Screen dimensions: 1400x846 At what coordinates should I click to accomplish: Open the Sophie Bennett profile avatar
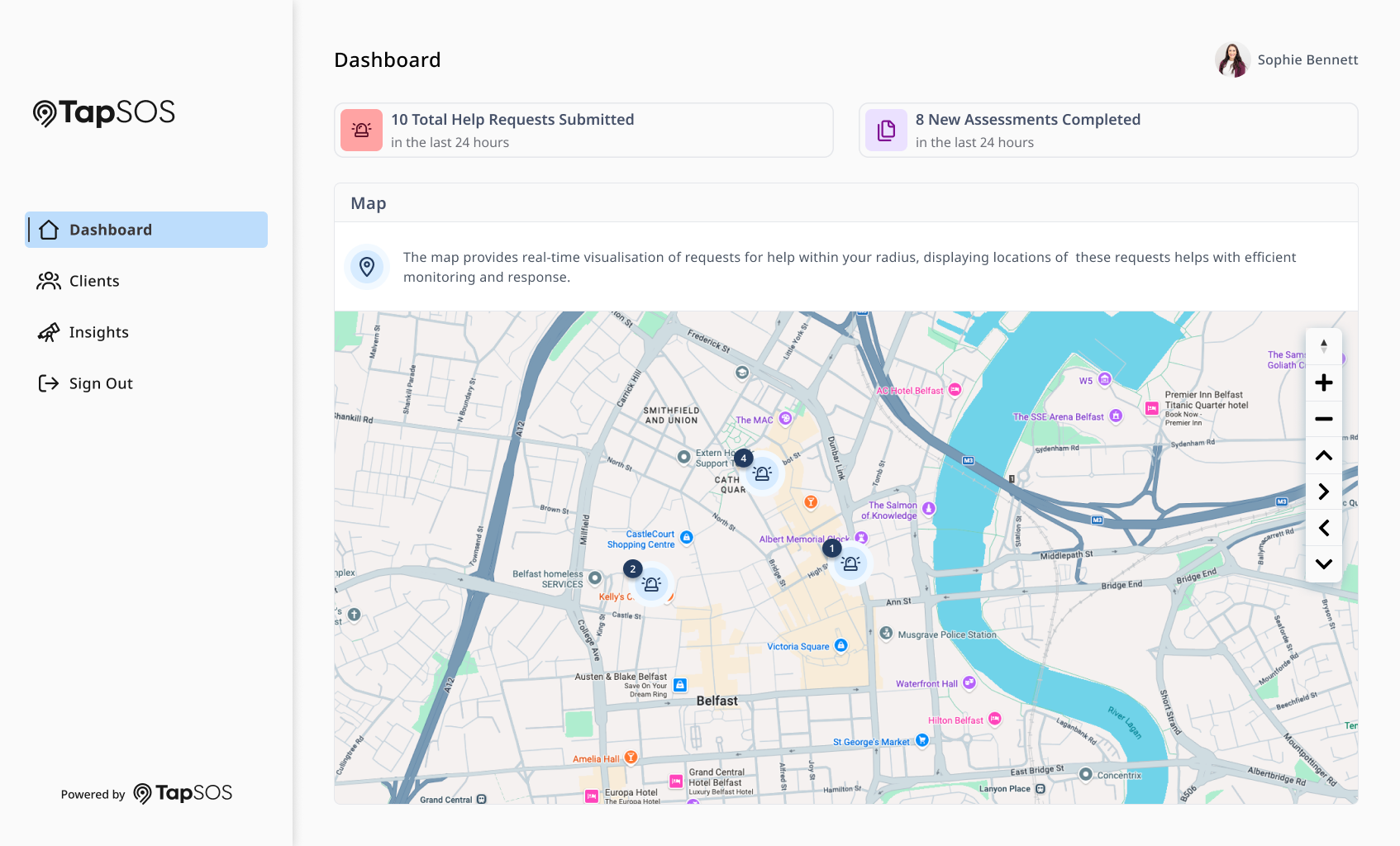pyautogui.click(x=1232, y=59)
